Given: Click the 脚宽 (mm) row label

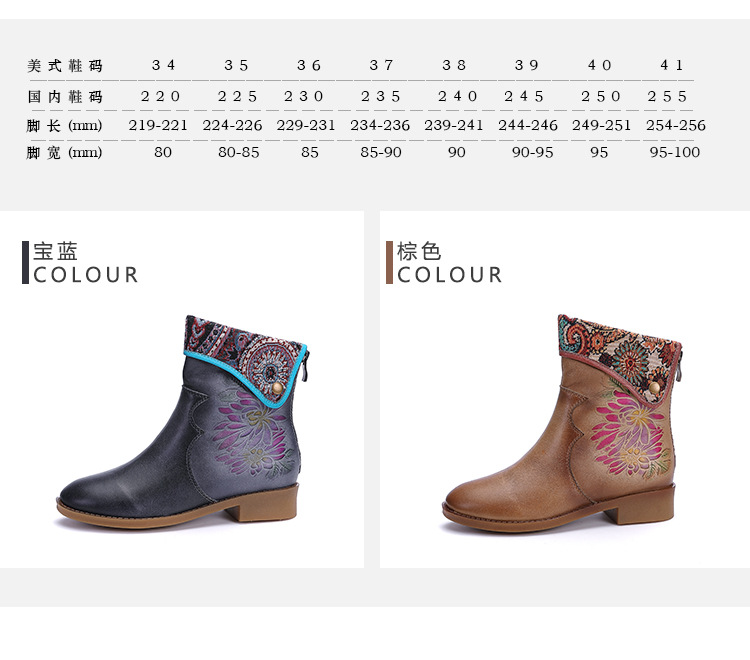Looking at the screenshot, I should [64, 153].
